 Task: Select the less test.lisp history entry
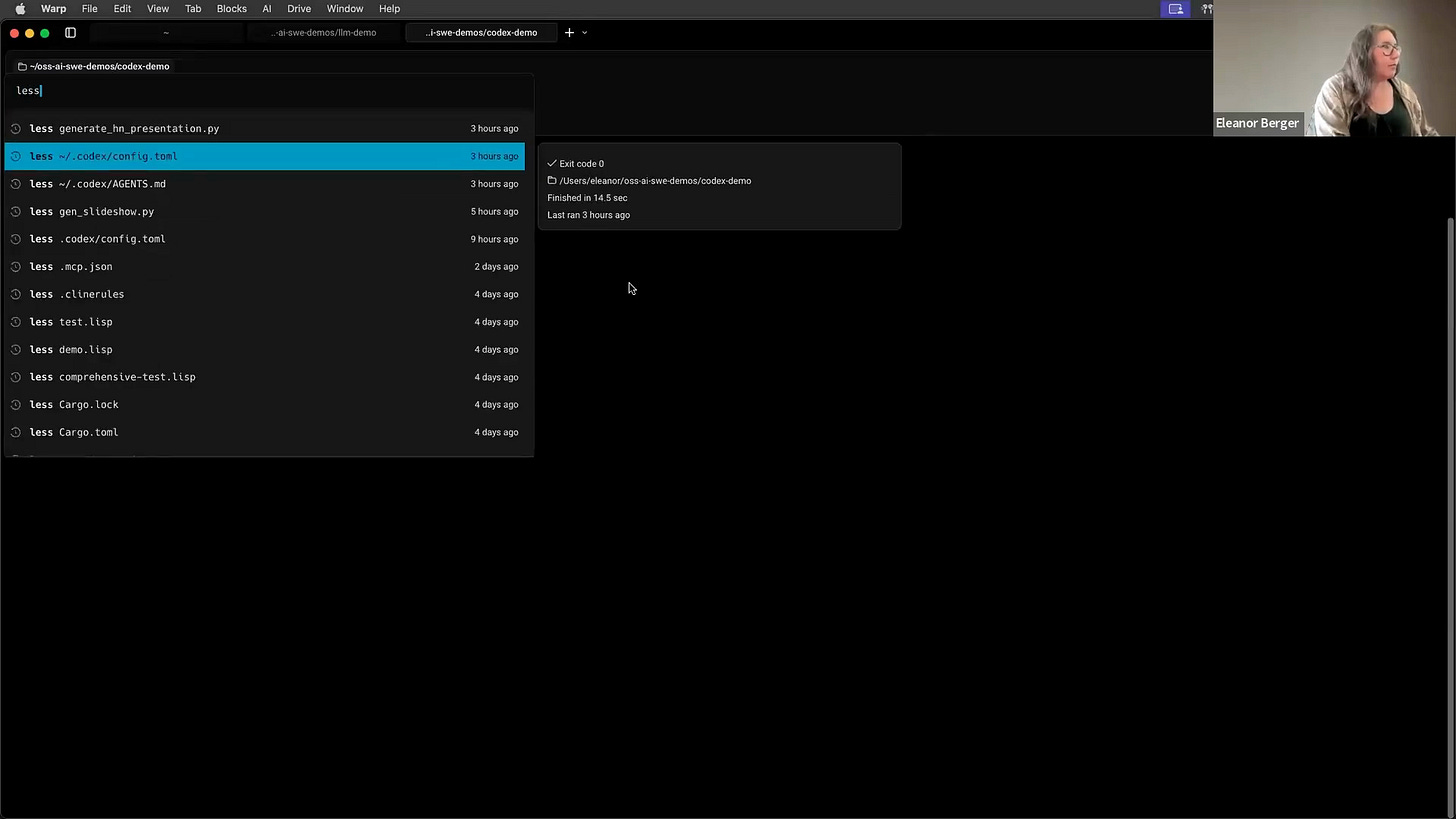pos(265,321)
